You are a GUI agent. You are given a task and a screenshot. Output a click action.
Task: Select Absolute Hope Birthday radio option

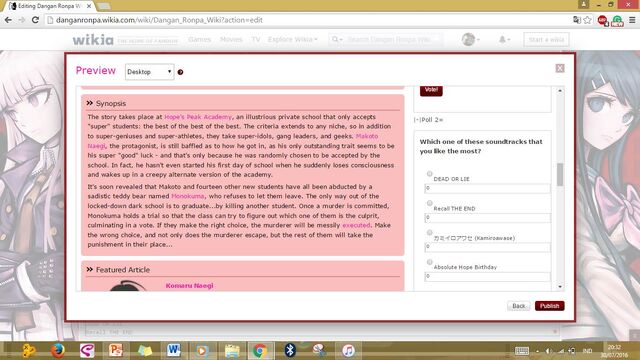[x=429, y=262]
